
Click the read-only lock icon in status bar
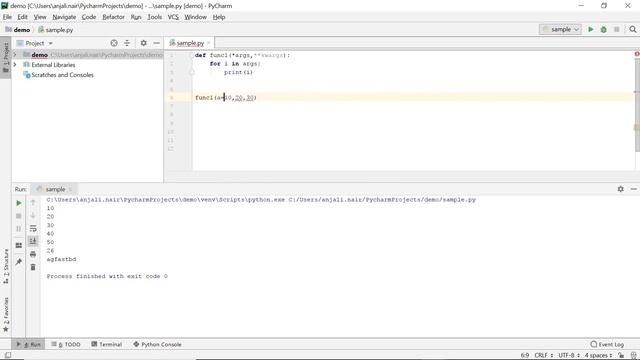tap(621, 356)
